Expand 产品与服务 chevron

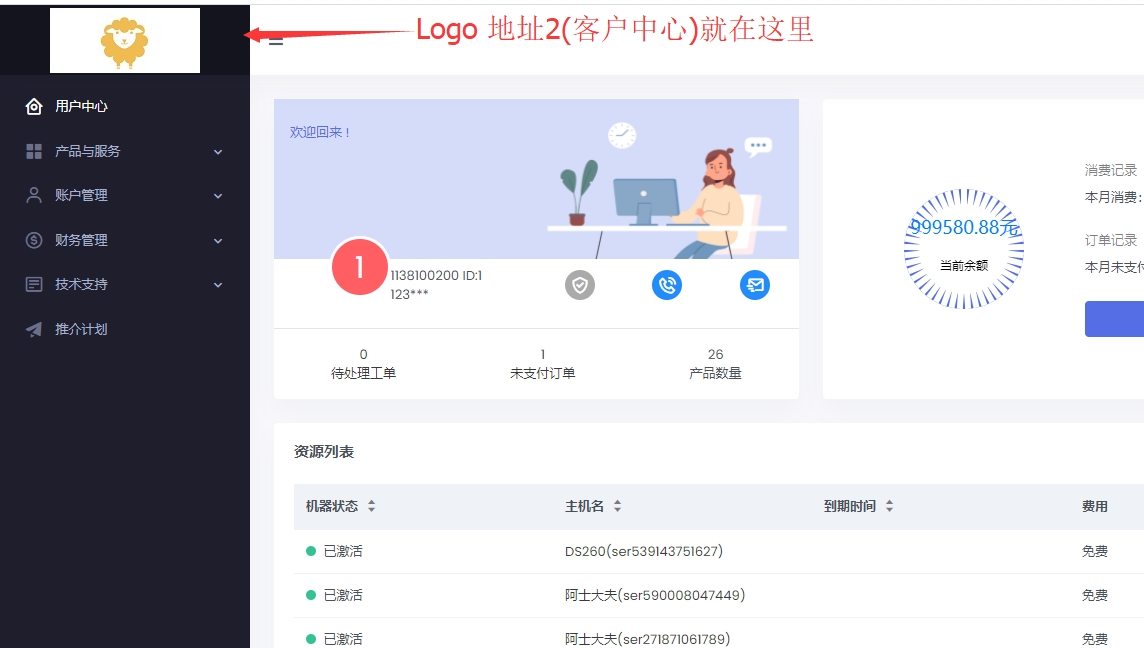point(217,152)
